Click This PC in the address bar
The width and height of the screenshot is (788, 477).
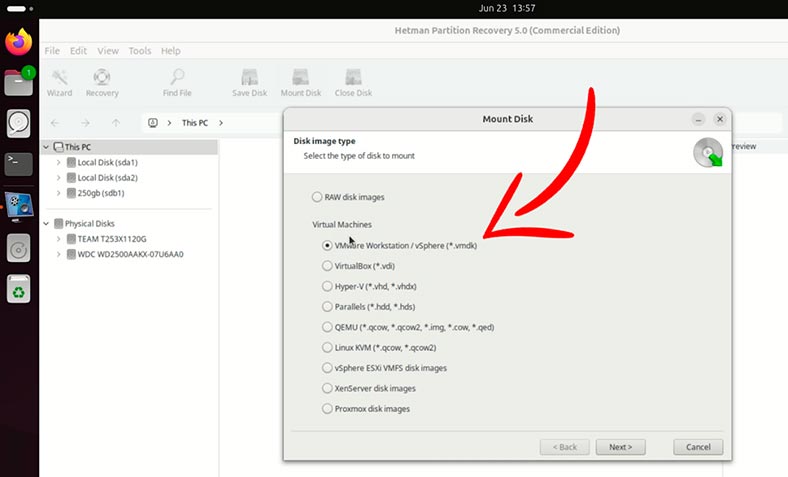[194, 123]
